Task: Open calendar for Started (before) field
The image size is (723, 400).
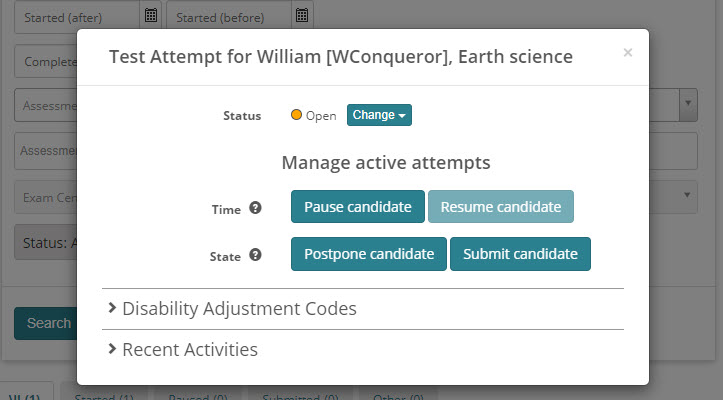Action: [302, 15]
